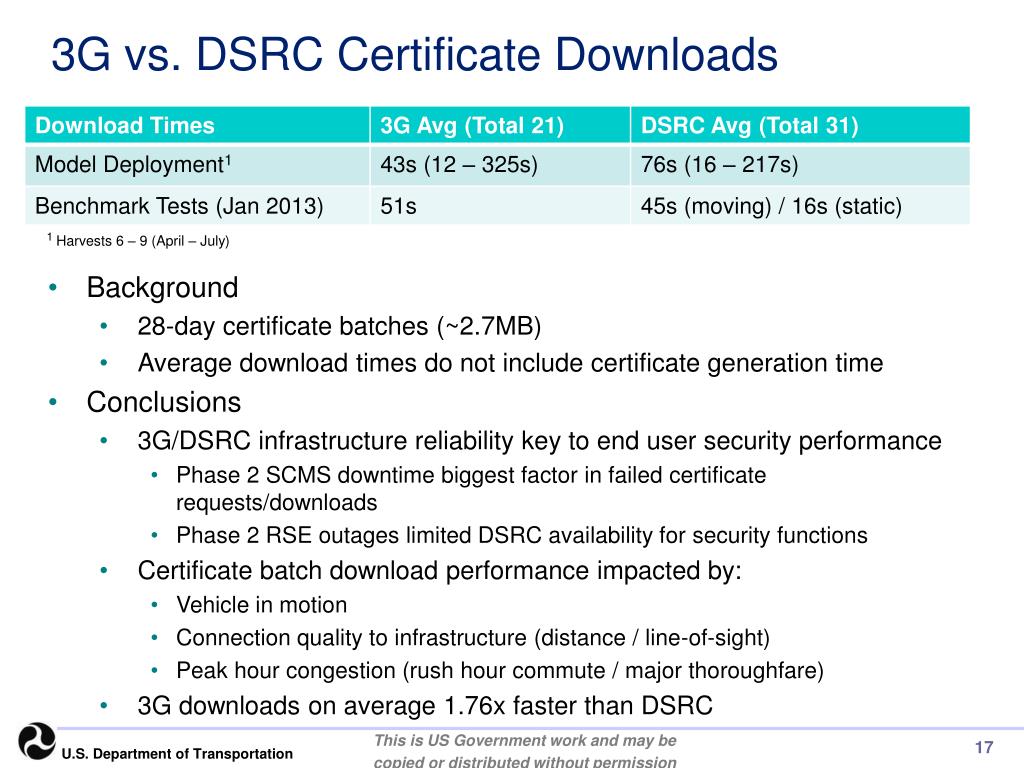The image size is (1024, 768).
Task: Click the 'Vehicle in motion' bullet
Action: [x=261, y=605]
